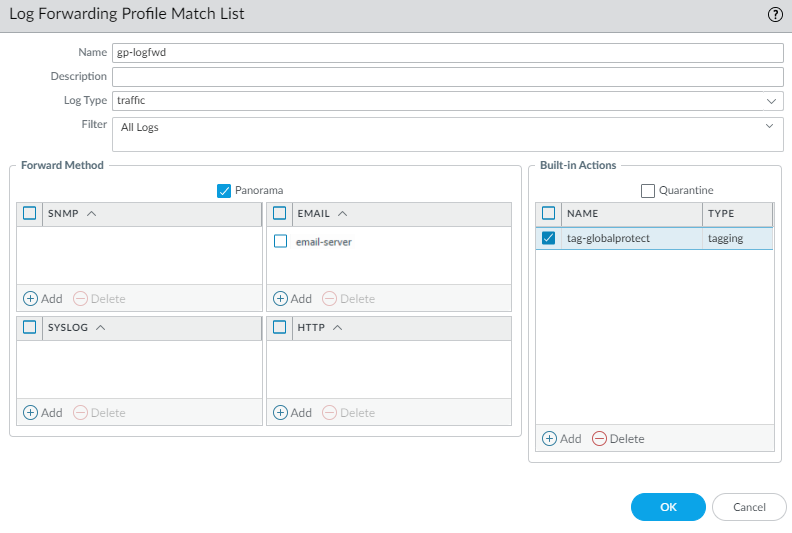This screenshot has height=533, width=792.
Task: Check the email-server checkbox
Action: (x=281, y=241)
